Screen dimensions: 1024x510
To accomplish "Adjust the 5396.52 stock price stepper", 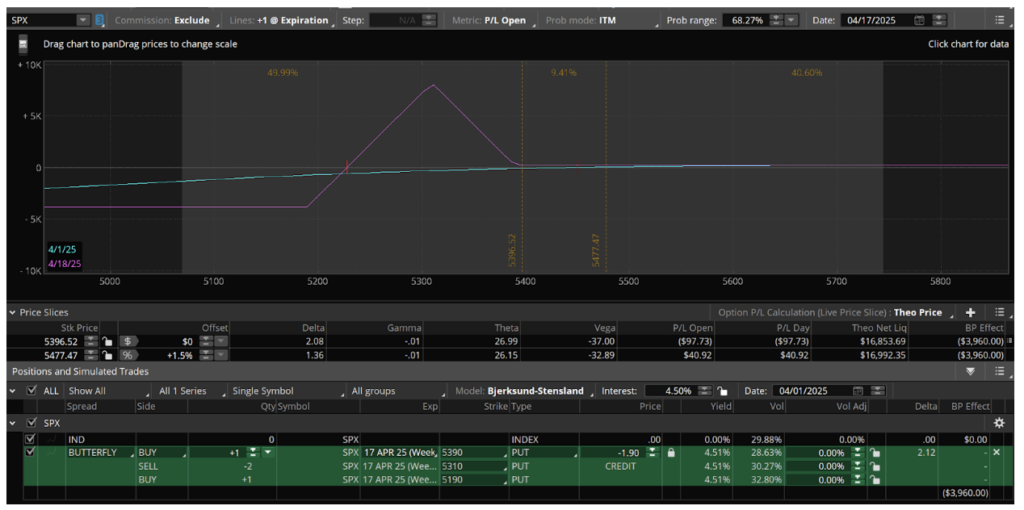I will [89, 341].
